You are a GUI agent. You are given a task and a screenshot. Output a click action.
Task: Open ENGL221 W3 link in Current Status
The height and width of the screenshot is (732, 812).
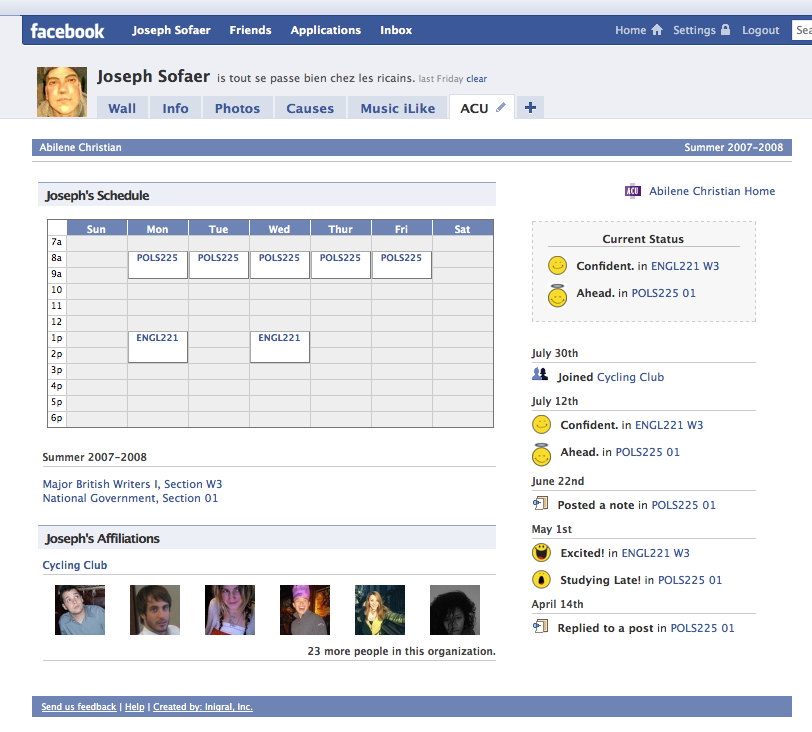685,266
